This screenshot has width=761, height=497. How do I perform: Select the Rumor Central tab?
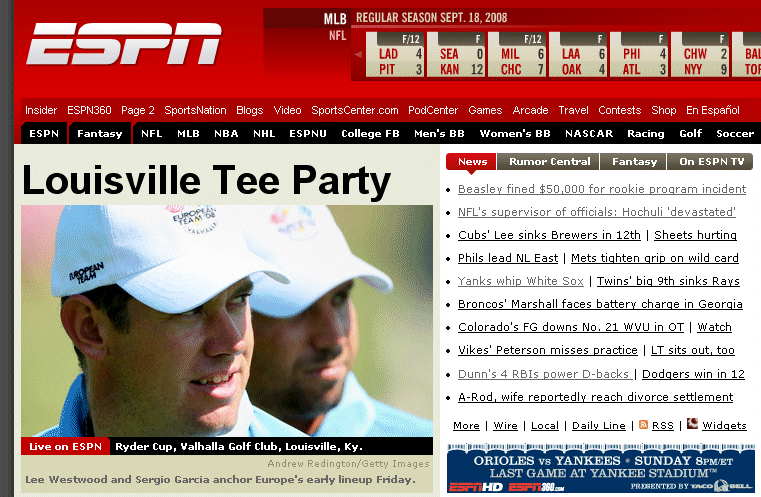(x=549, y=162)
